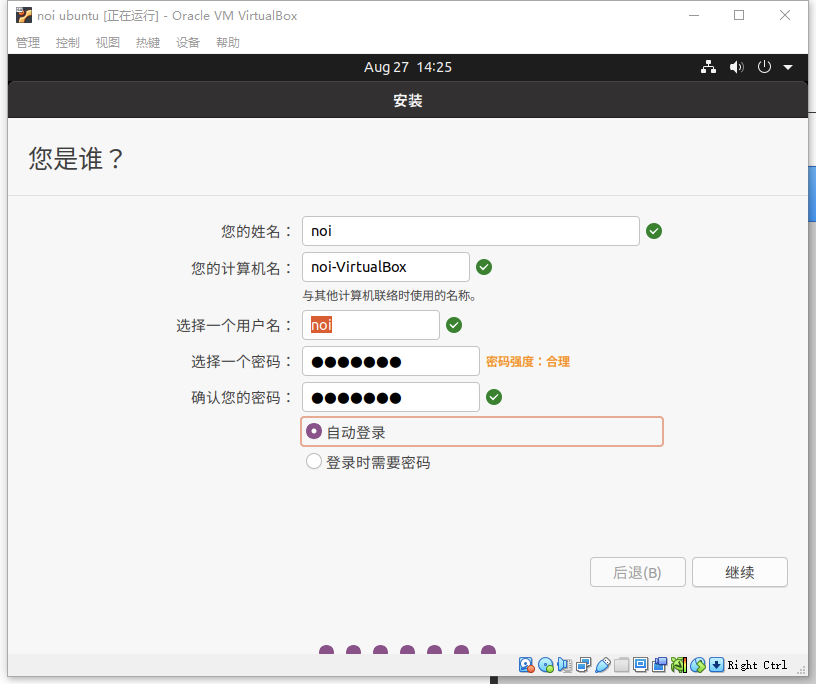Open the 帮助 menu
Screen dimensions: 816x684
tap(228, 43)
